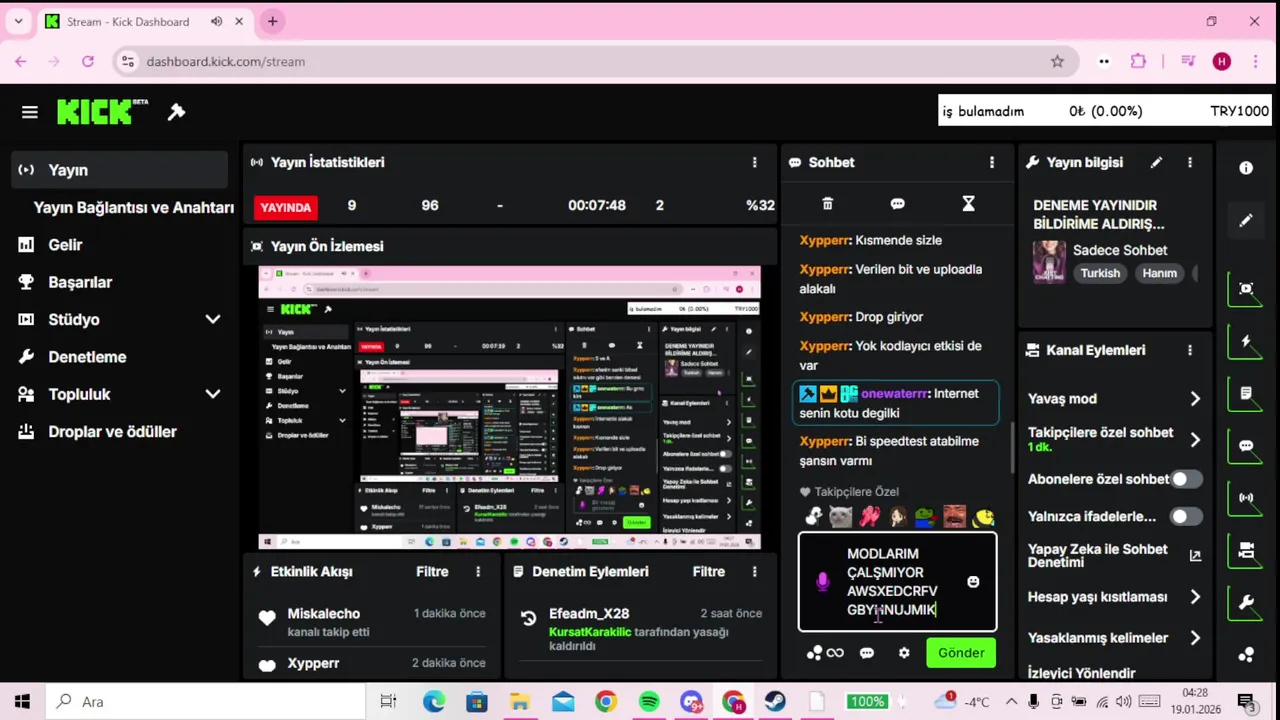Click the chat icon in right sidebar
This screenshot has width=1280, height=720.
pos(1246,446)
